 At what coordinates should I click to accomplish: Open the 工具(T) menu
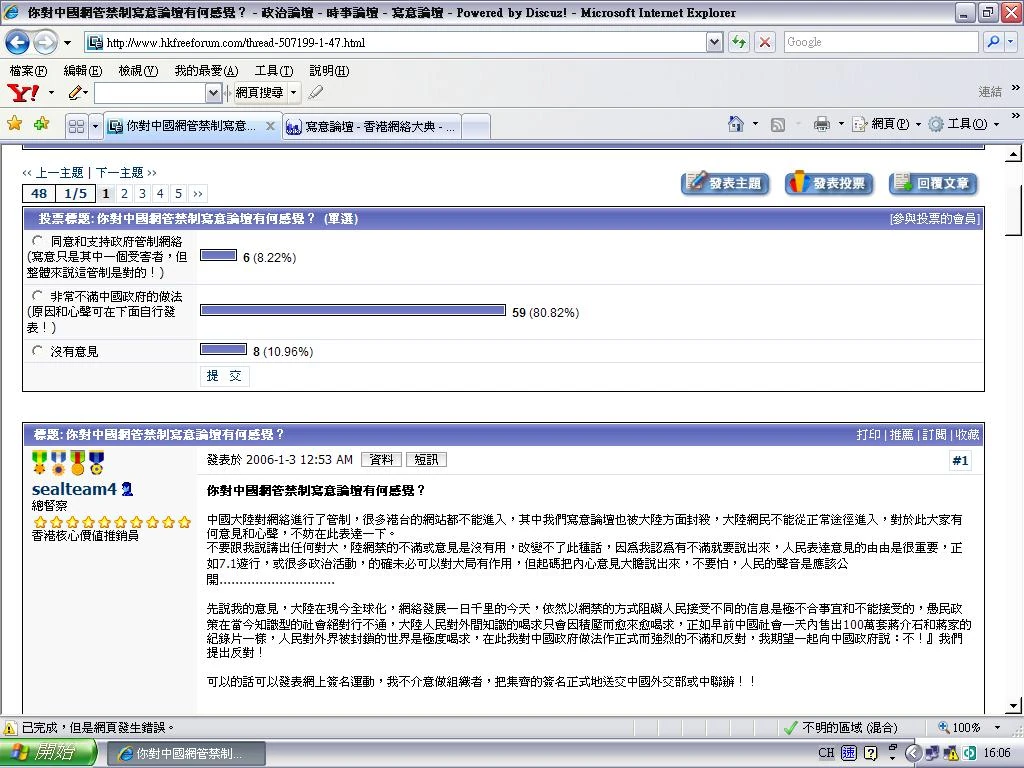pos(274,71)
